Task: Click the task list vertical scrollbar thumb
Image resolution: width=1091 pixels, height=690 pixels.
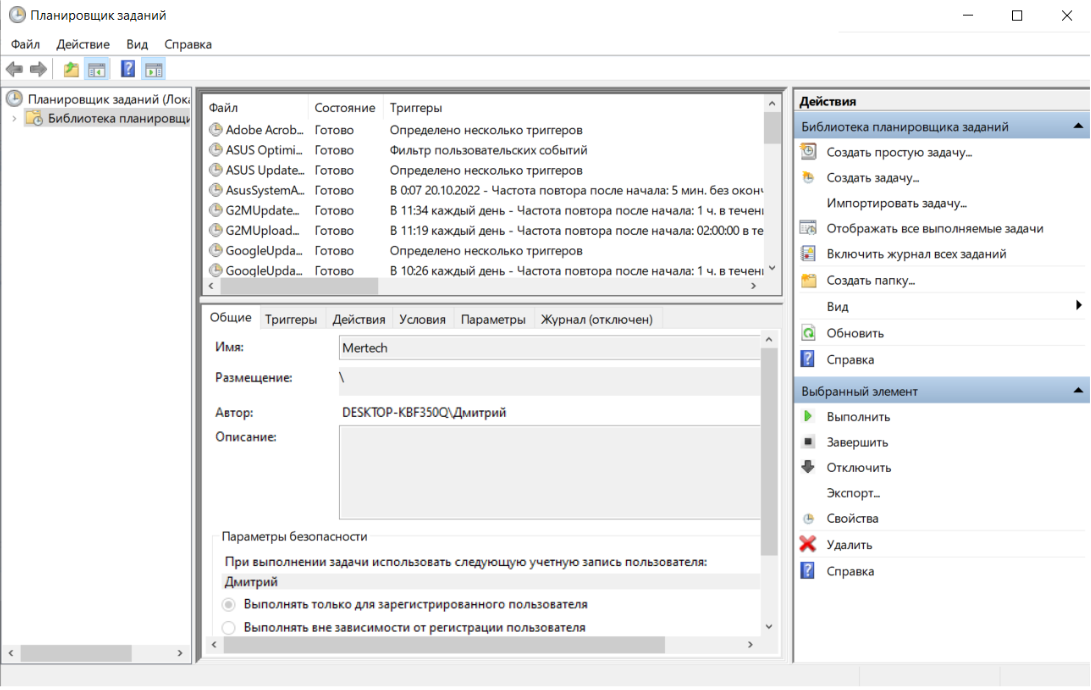Action: [x=772, y=129]
